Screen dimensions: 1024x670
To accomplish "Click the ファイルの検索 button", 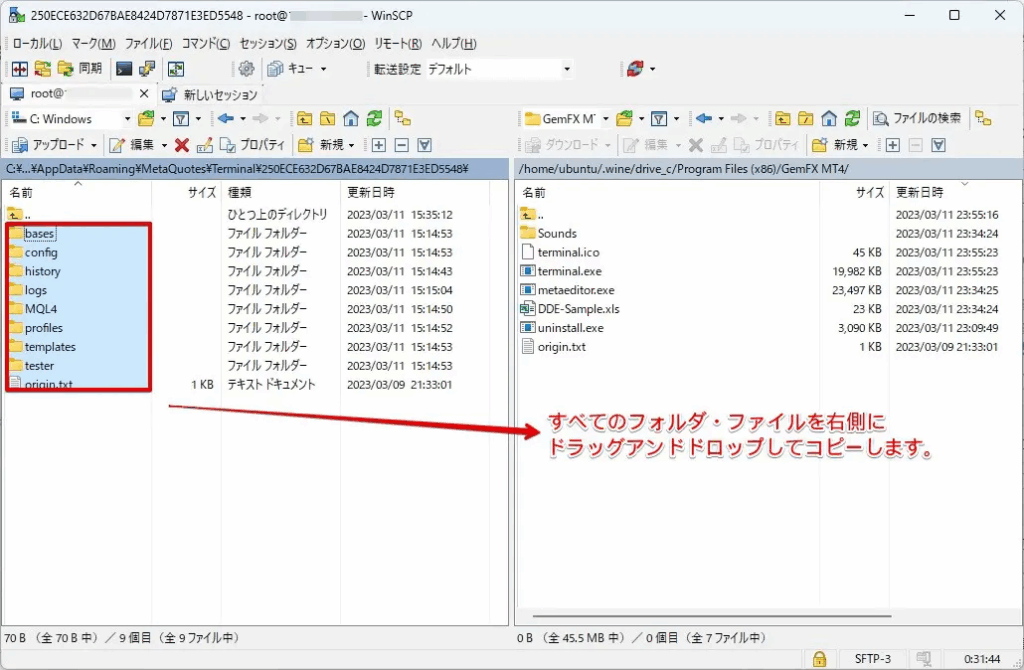I will [918, 118].
